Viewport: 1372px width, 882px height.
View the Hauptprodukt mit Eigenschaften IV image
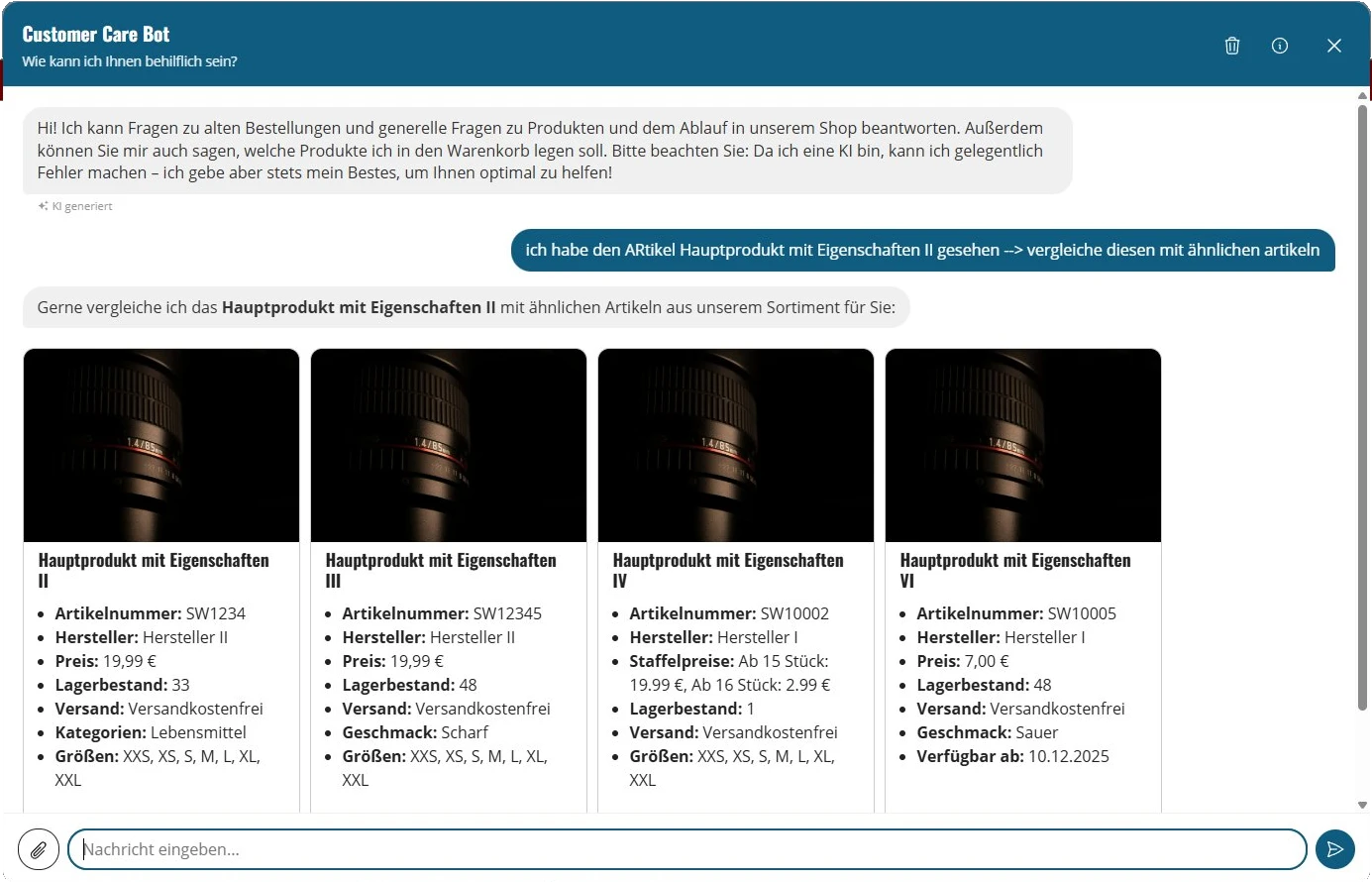[735, 444]
